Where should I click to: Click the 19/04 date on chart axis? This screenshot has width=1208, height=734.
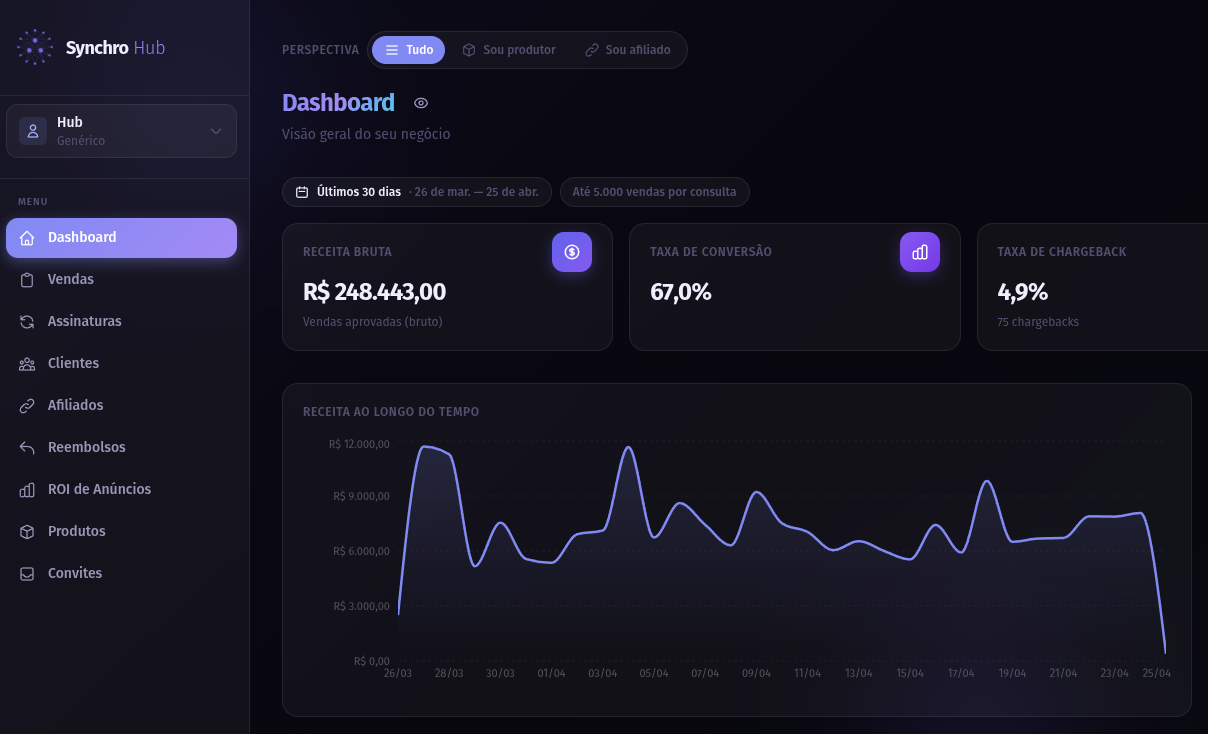tap(1012, 674)
